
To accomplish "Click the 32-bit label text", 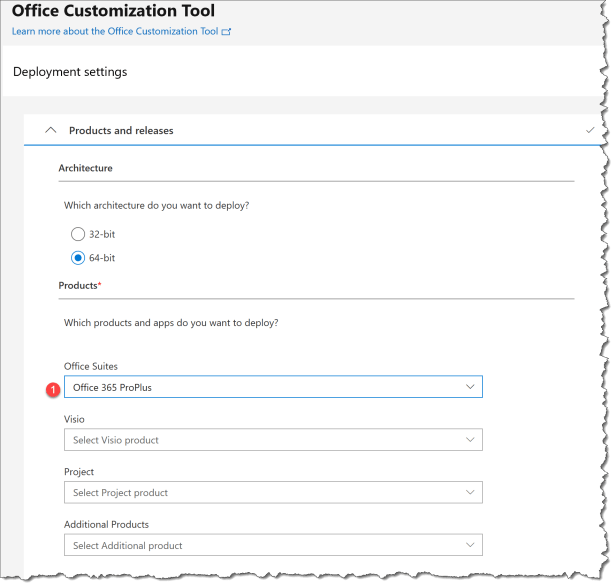I will 102,235.
